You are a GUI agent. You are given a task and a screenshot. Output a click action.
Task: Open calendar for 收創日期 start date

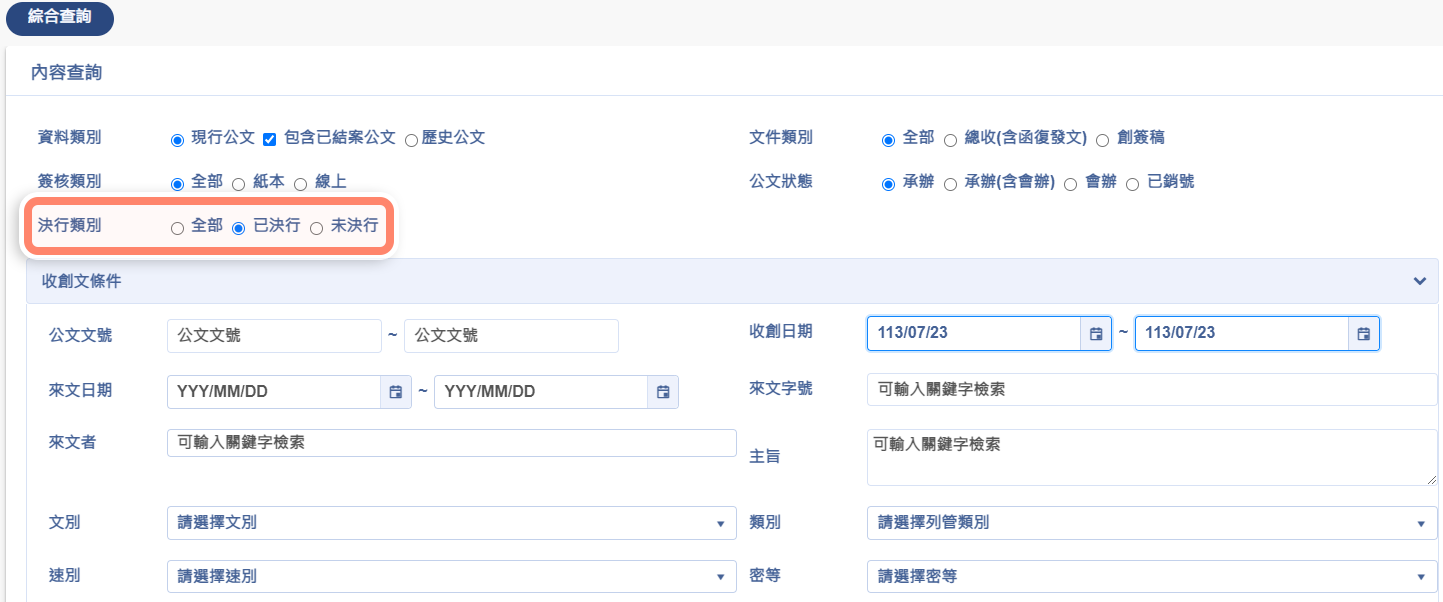[1096, 334]
